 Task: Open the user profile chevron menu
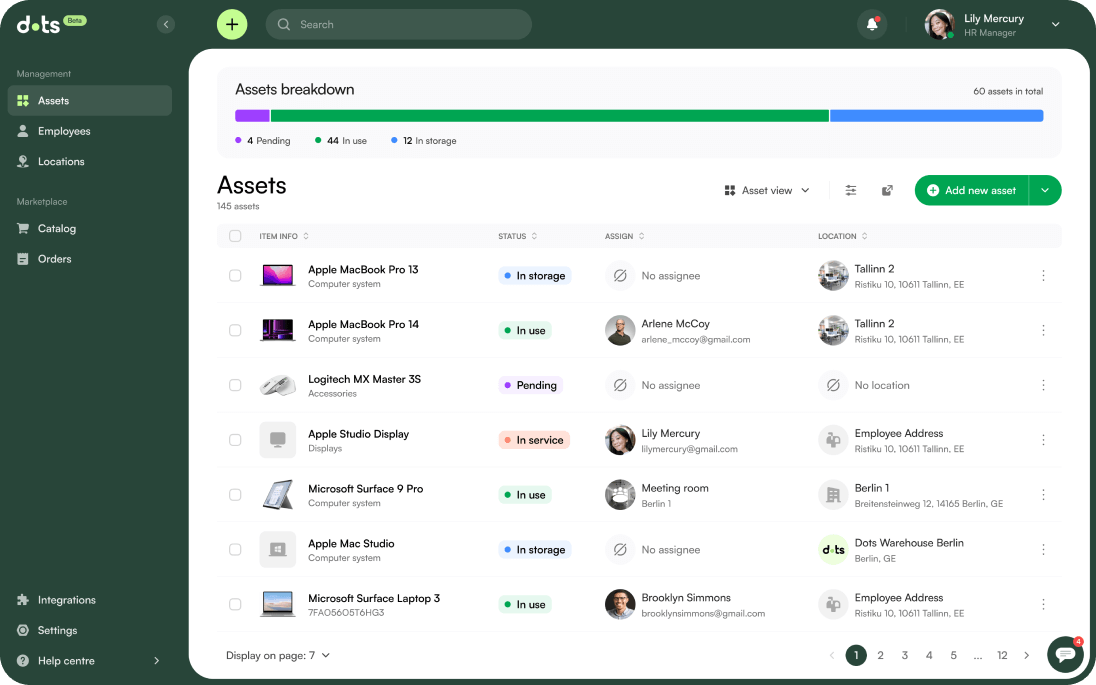[1055, 24]
